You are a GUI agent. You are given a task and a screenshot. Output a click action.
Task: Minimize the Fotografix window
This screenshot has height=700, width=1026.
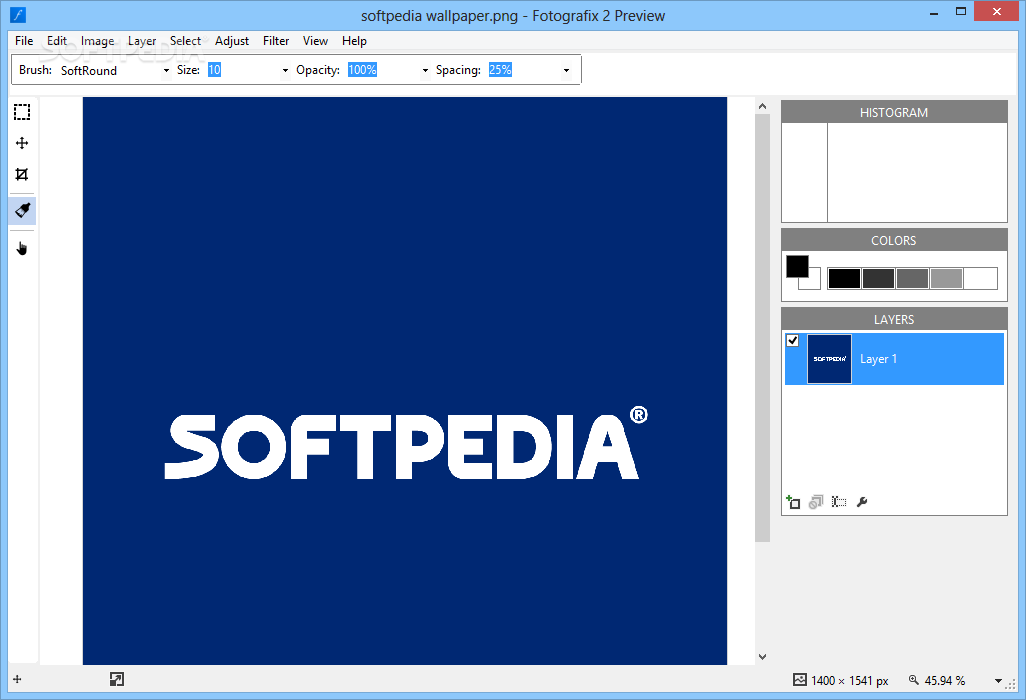pos(934,12)
